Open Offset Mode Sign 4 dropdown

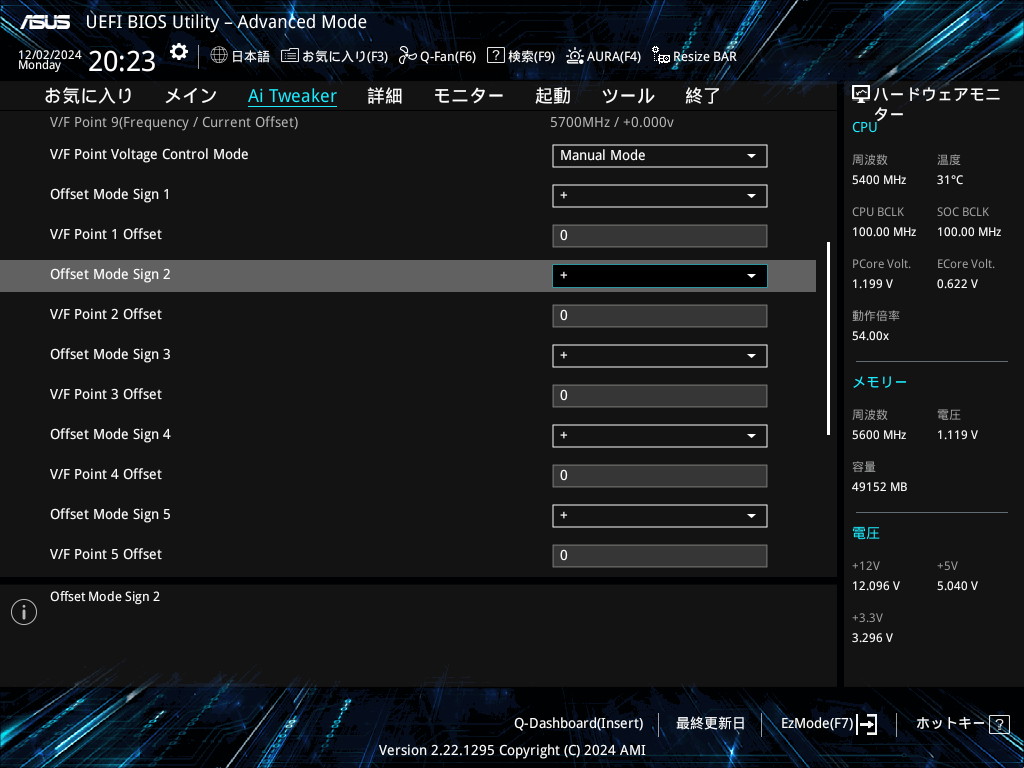click(660, 436)
